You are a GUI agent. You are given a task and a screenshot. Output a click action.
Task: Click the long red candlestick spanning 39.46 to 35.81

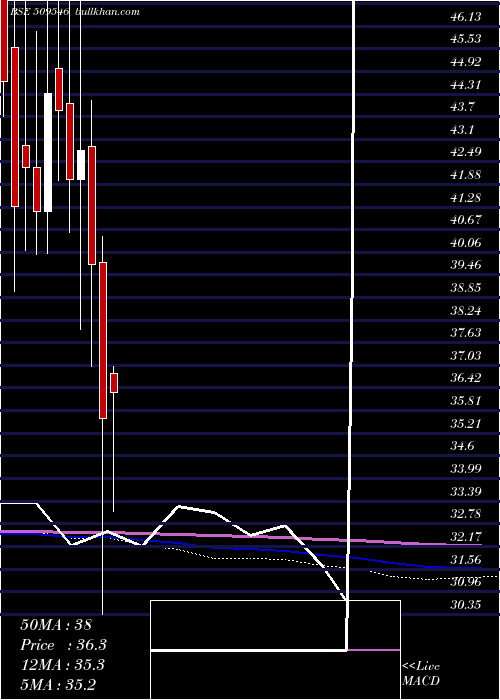click(103, 341)
